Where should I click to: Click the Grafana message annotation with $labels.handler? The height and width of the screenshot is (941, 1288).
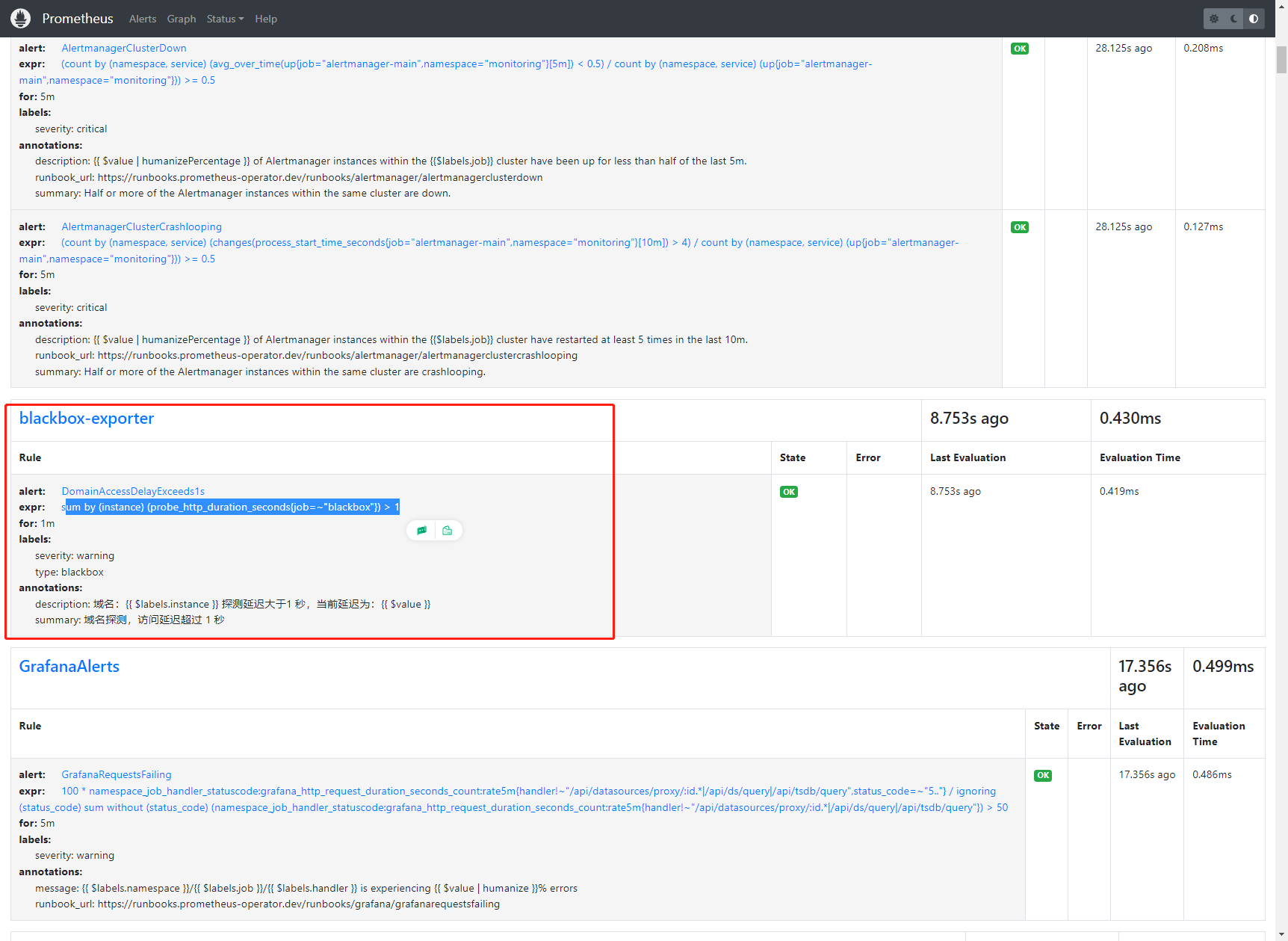306,889
